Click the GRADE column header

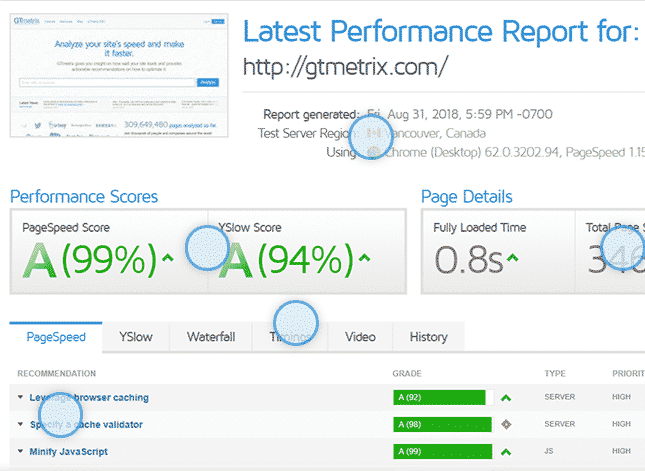(407, 374)
